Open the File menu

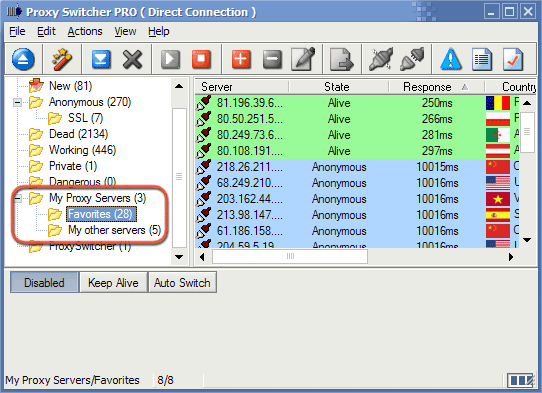(x=17, y=31)
